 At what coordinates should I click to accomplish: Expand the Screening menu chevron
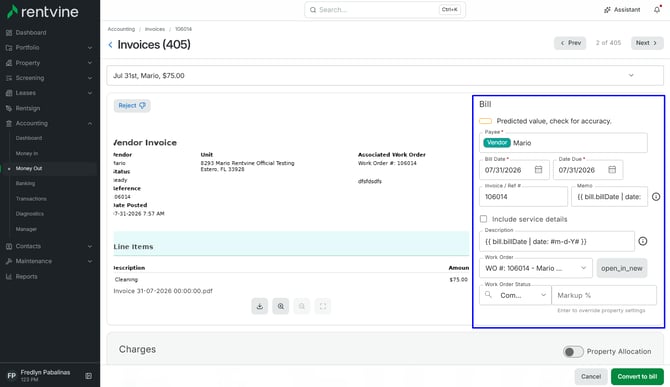coord(90,78)
